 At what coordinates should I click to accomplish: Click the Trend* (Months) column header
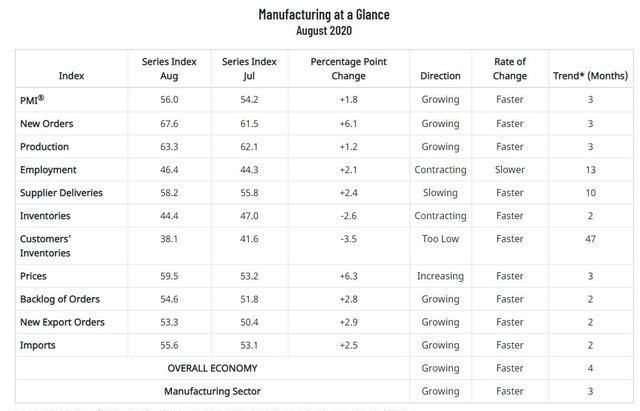[590, 76]
